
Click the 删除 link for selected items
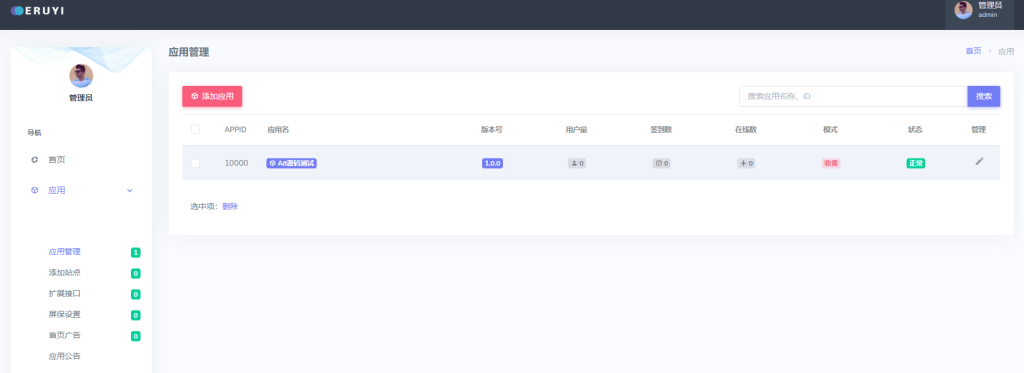[230, 206]
